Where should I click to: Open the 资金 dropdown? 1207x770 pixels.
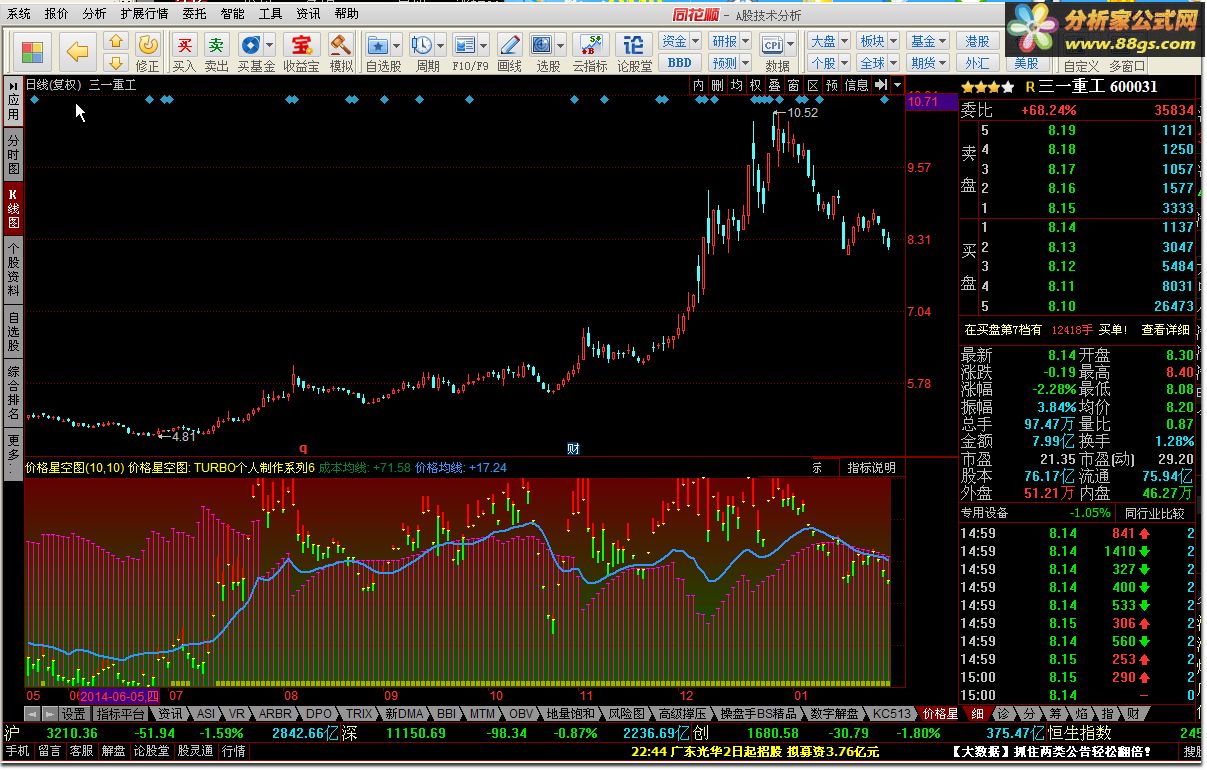click(x=680, y=41)
